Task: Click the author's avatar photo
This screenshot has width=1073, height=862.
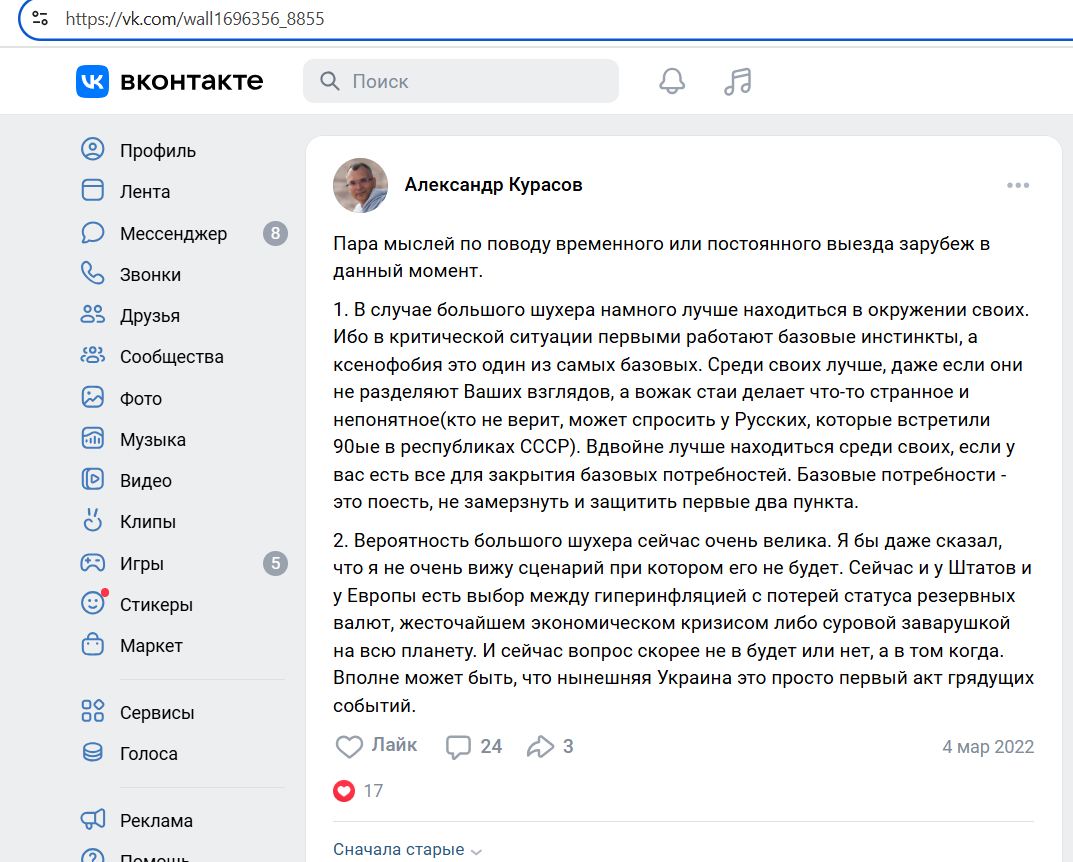Action: (360, 185)
